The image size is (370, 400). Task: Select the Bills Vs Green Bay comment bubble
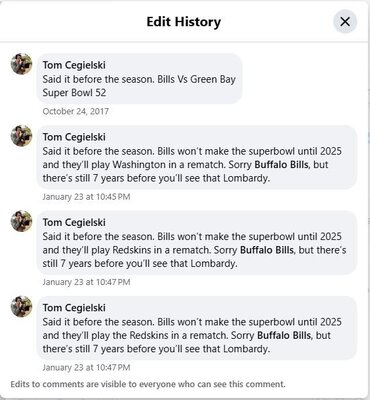coord(139,79)
